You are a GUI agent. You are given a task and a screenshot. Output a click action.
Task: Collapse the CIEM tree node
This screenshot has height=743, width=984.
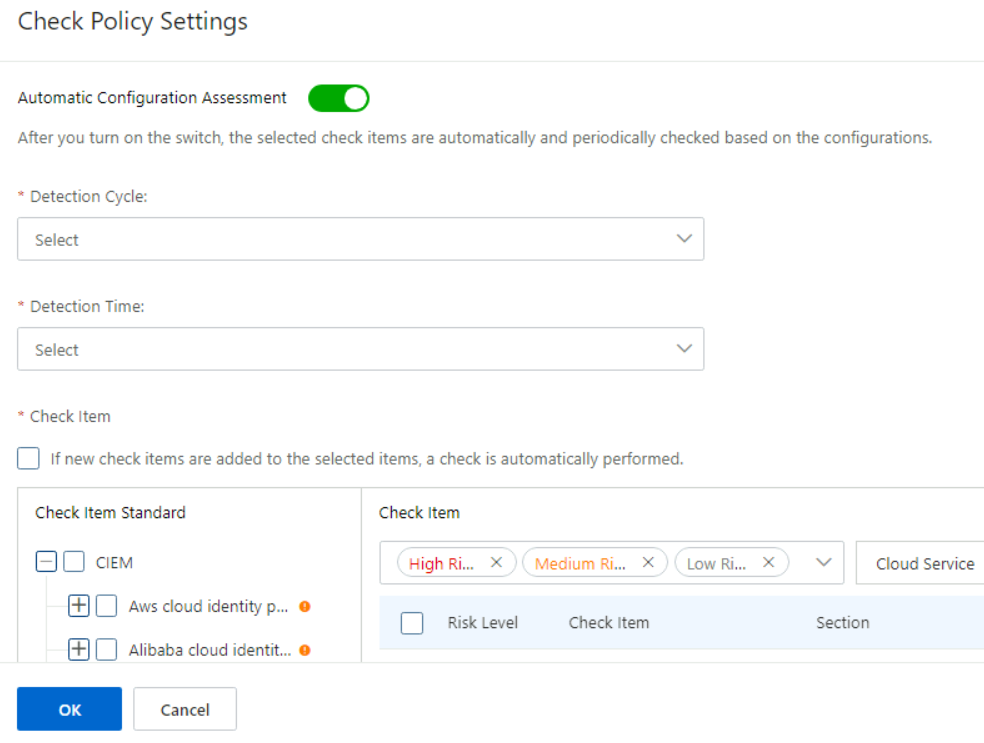[x=45, y=562]
